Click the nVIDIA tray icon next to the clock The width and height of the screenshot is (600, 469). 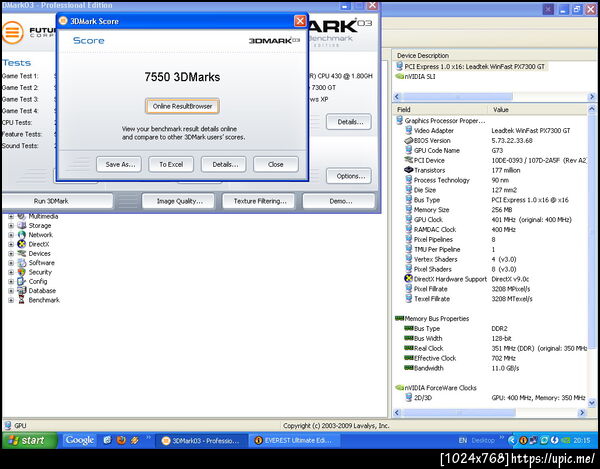click(x=566, y=440)
